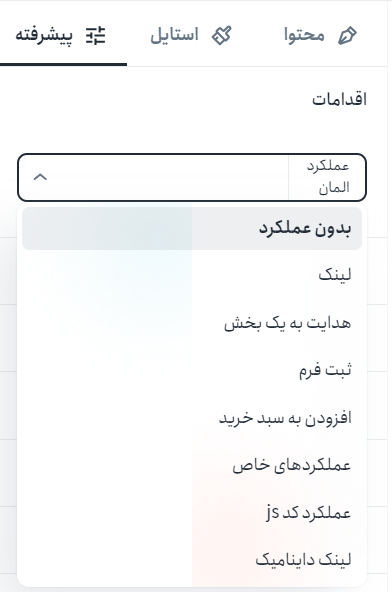Open the پیشرفته tab label
The height and width of the screenshot is (592, 392).
click(44, 36)
